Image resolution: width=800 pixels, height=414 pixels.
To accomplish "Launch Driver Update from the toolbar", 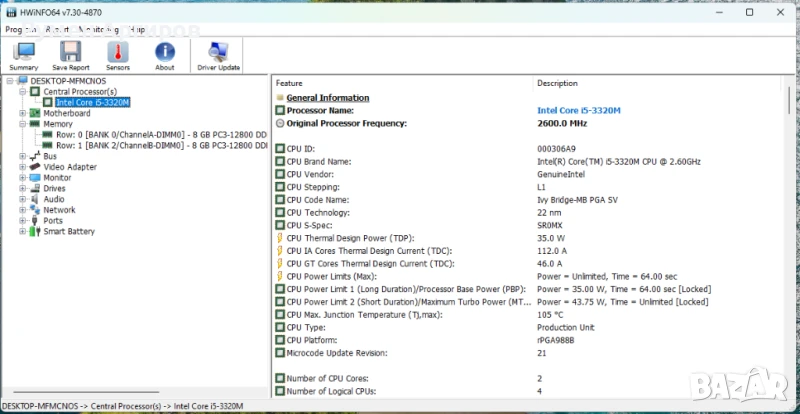I will tap(218, 55).
